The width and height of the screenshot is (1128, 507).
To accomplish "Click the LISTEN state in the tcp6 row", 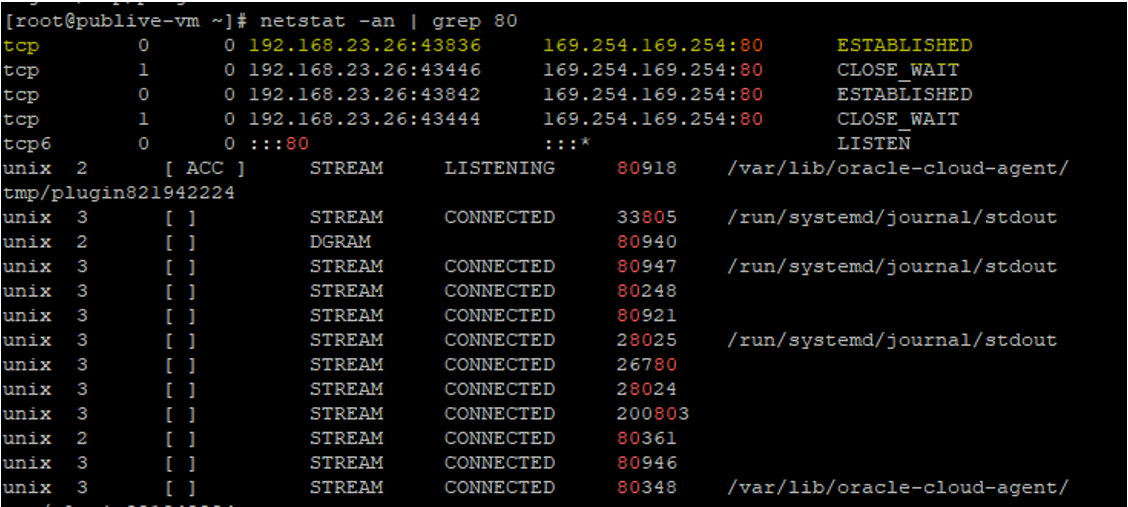I will [x=873, y=144].
